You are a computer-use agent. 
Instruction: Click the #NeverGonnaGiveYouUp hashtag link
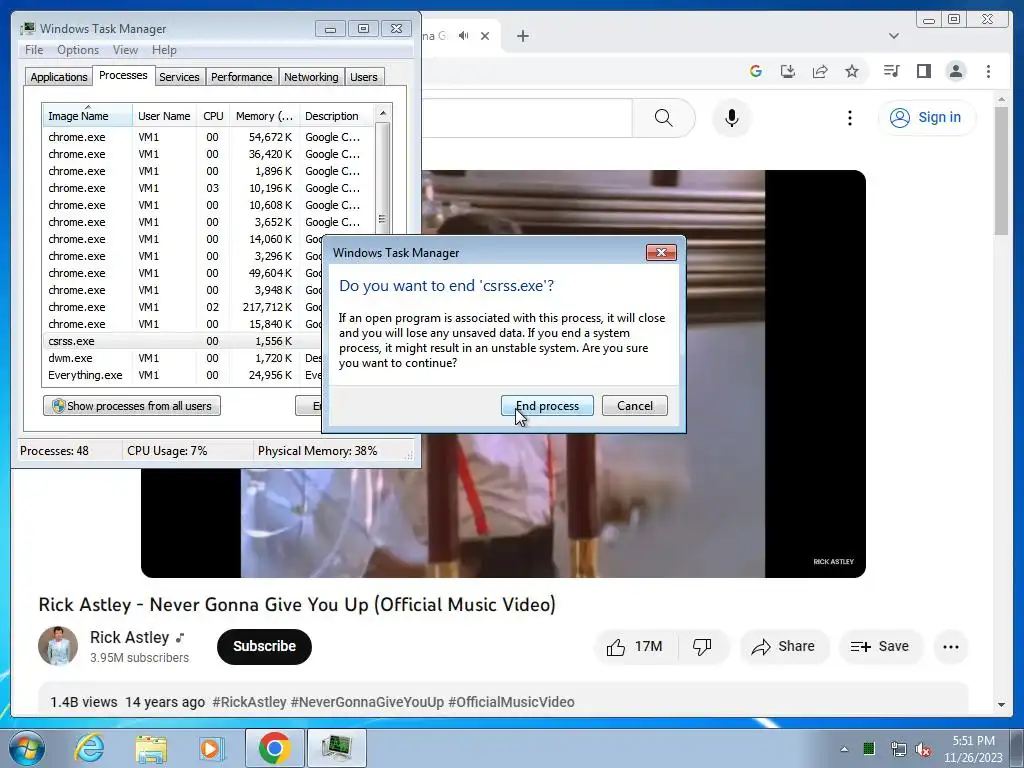[367, 702]
